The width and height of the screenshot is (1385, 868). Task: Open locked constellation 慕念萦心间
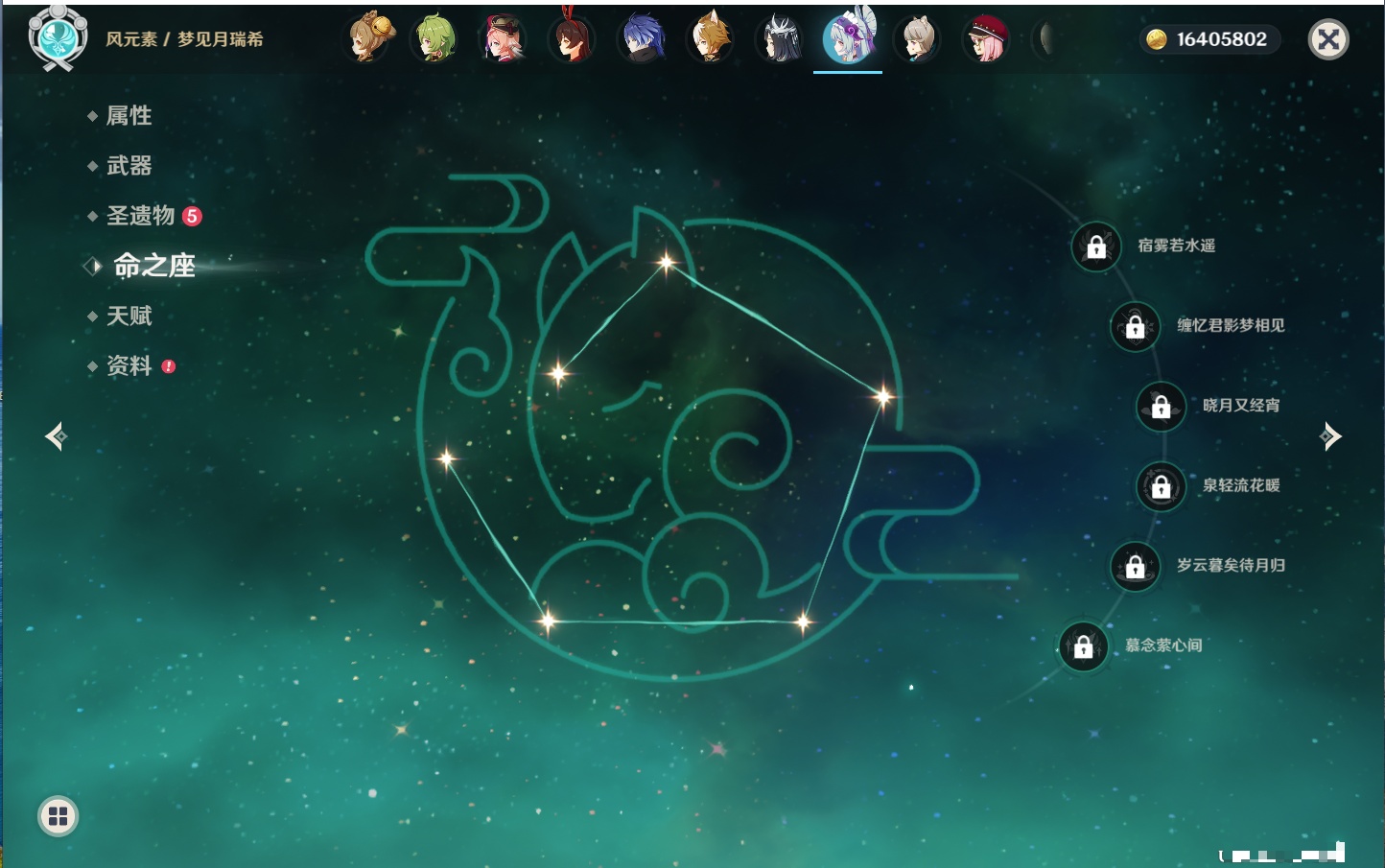coord(1083,646)
